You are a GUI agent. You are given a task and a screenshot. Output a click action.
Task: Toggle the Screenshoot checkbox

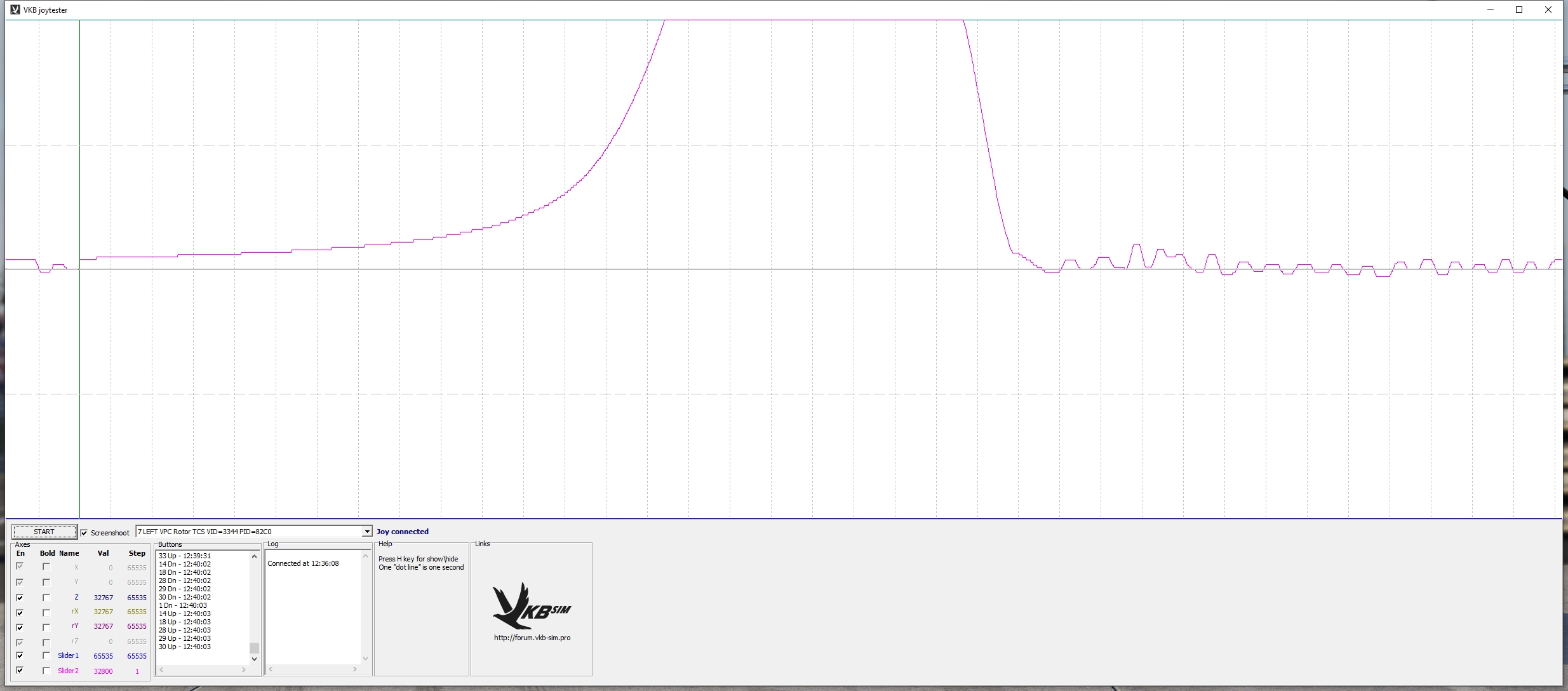point(84,532)
